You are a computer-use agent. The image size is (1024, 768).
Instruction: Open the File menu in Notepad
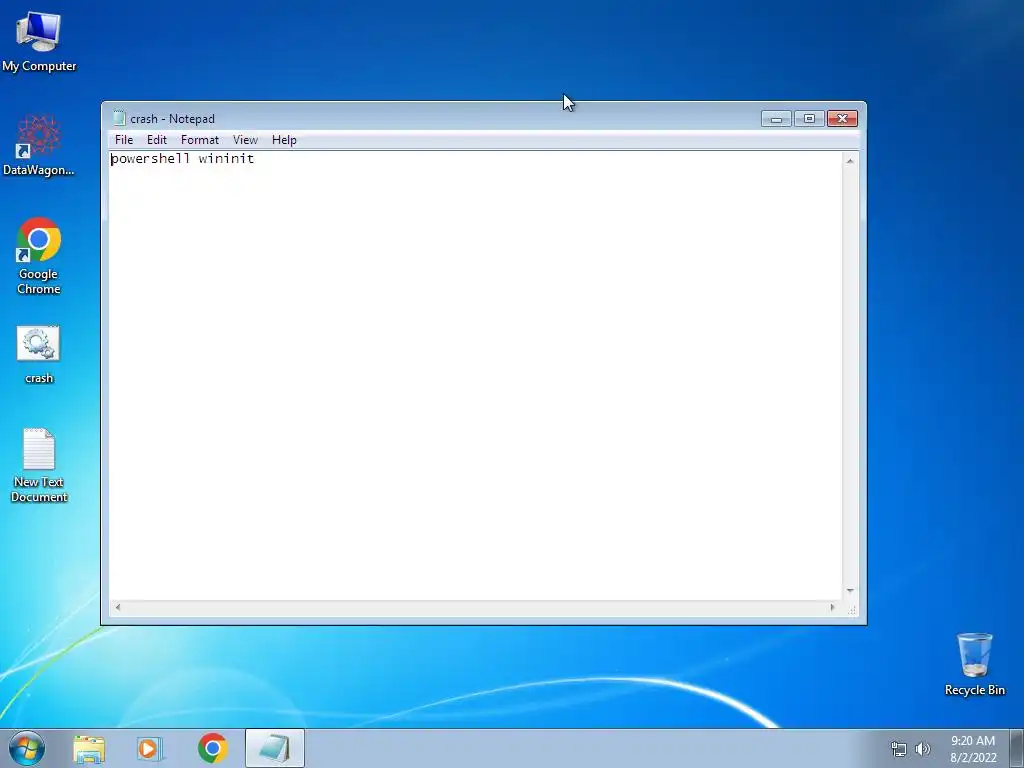(123, 140)
